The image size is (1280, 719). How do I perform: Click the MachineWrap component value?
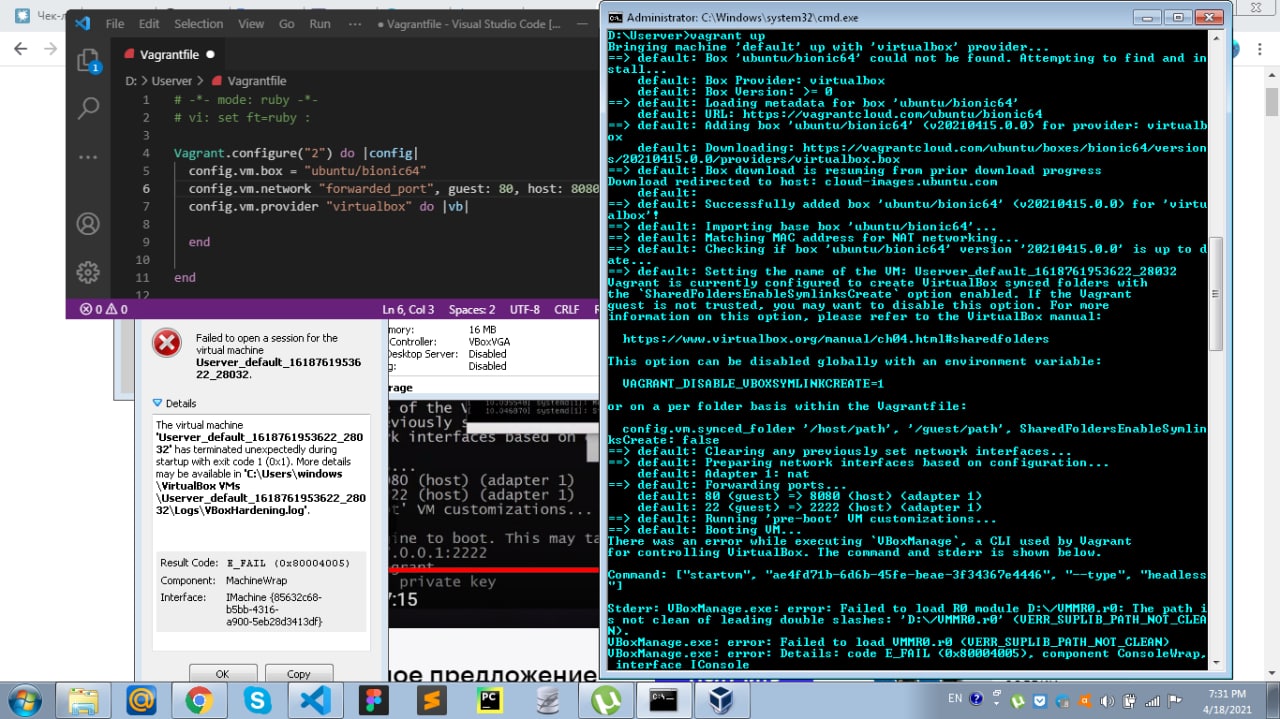pos(257,580)
